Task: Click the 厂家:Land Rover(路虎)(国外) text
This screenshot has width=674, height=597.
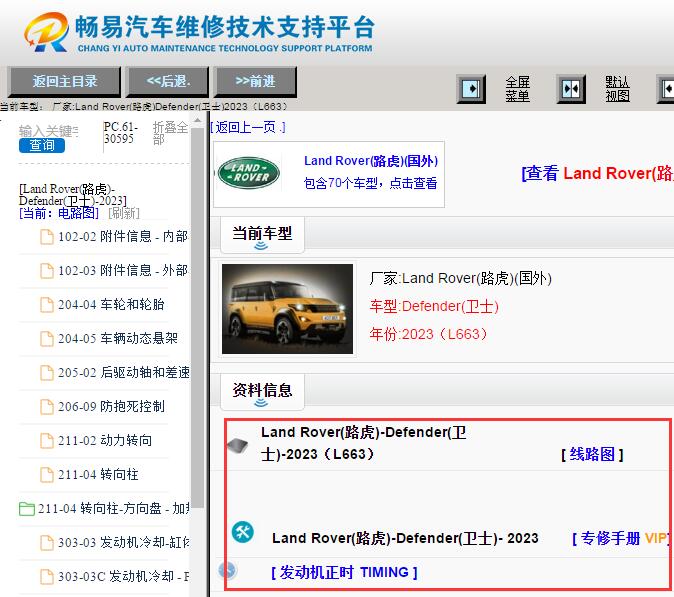Action: 460,279
